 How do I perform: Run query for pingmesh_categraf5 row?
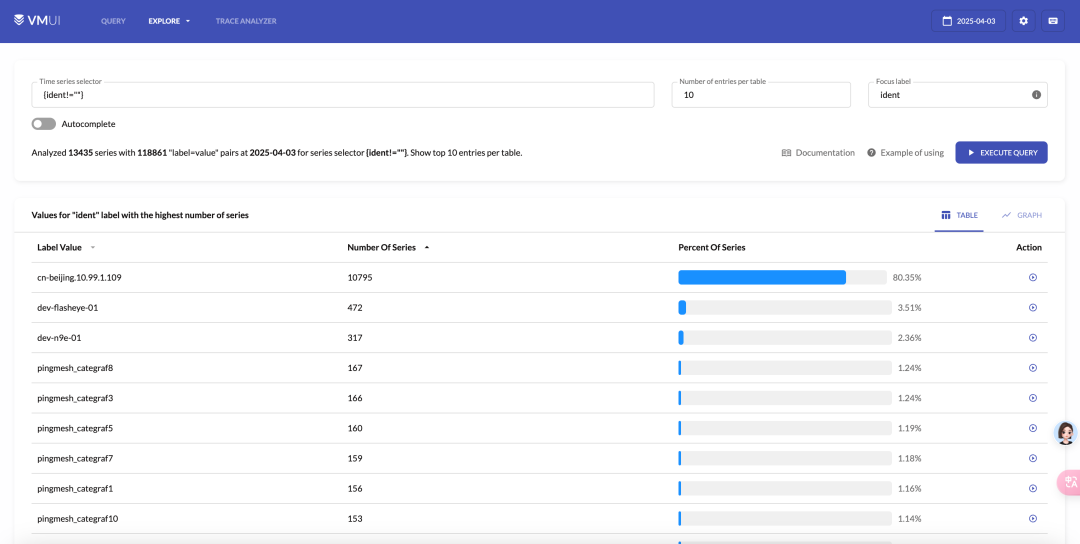point(1032,428)
